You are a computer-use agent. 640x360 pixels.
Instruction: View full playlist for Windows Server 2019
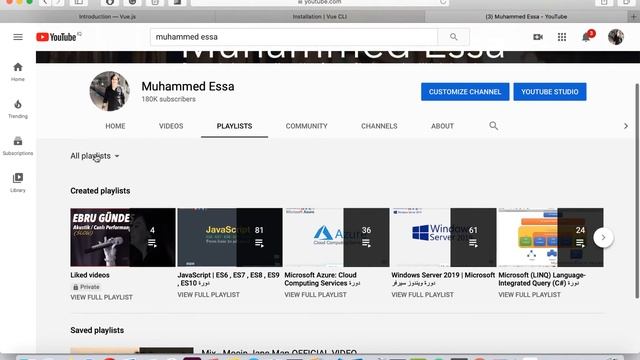(422, 295)
